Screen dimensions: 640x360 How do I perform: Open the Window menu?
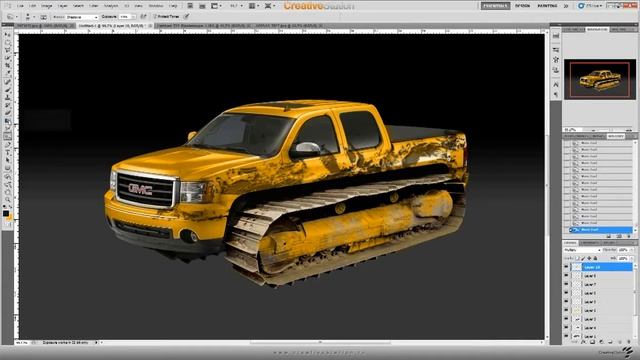click(156, 6)
